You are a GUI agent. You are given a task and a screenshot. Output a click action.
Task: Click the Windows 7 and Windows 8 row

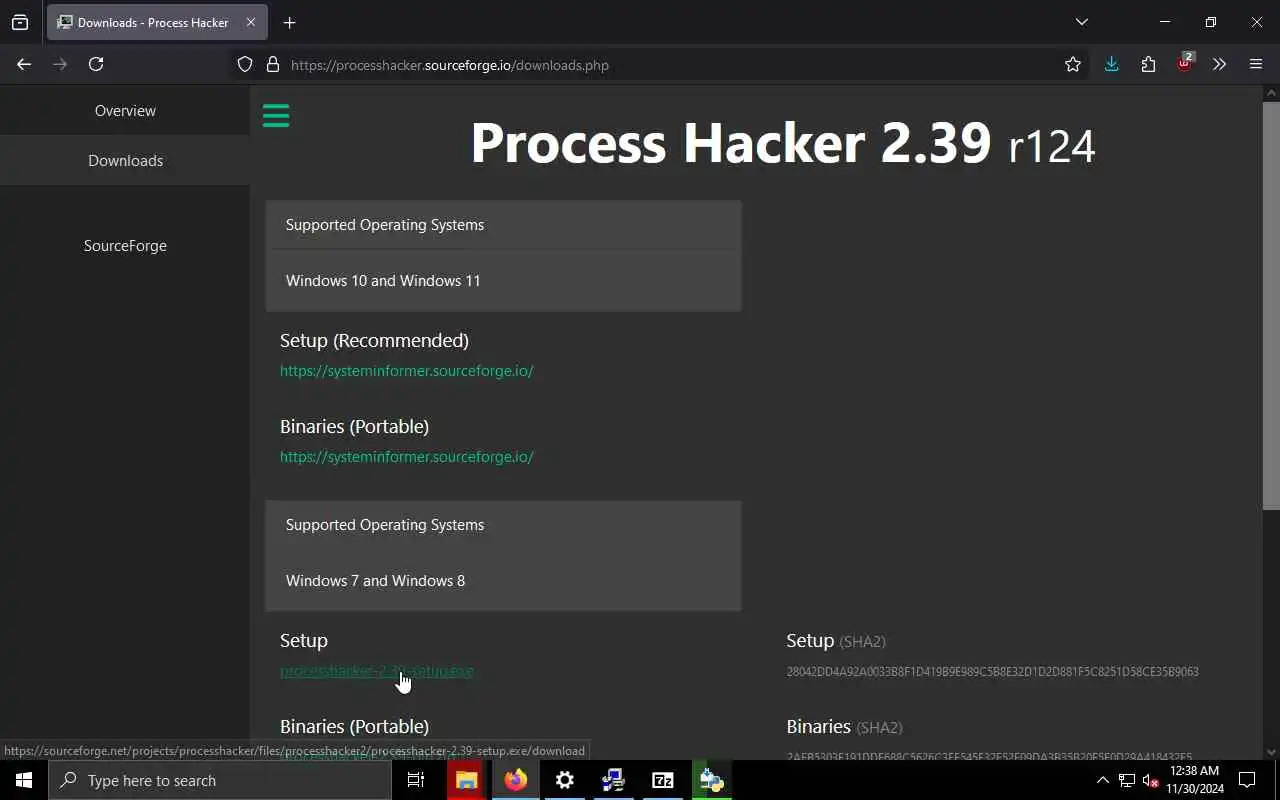point(503,581)
